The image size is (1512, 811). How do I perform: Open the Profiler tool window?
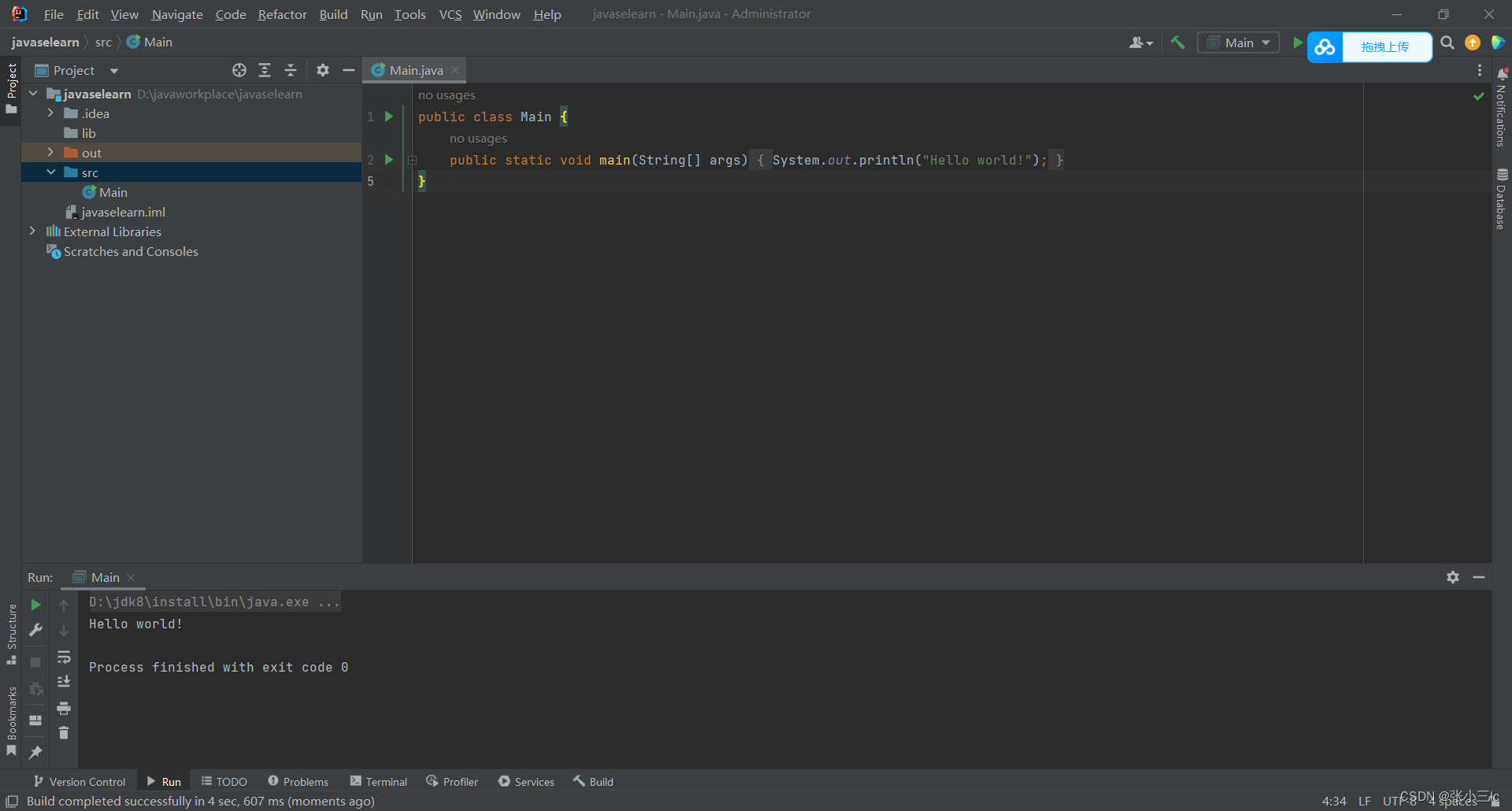tap(452, 781)
